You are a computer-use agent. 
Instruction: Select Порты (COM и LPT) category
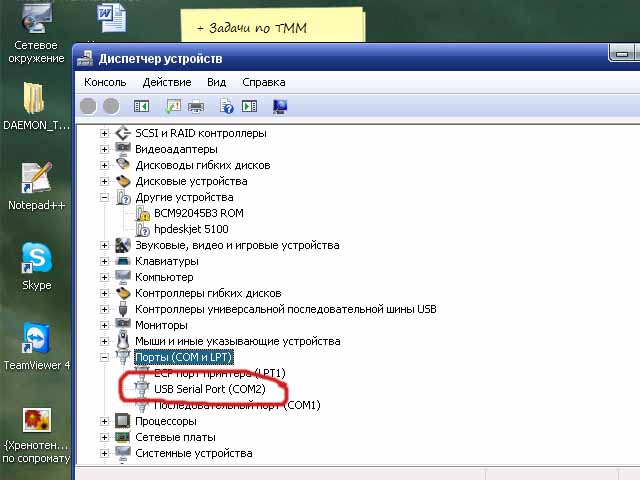point(184,357)
